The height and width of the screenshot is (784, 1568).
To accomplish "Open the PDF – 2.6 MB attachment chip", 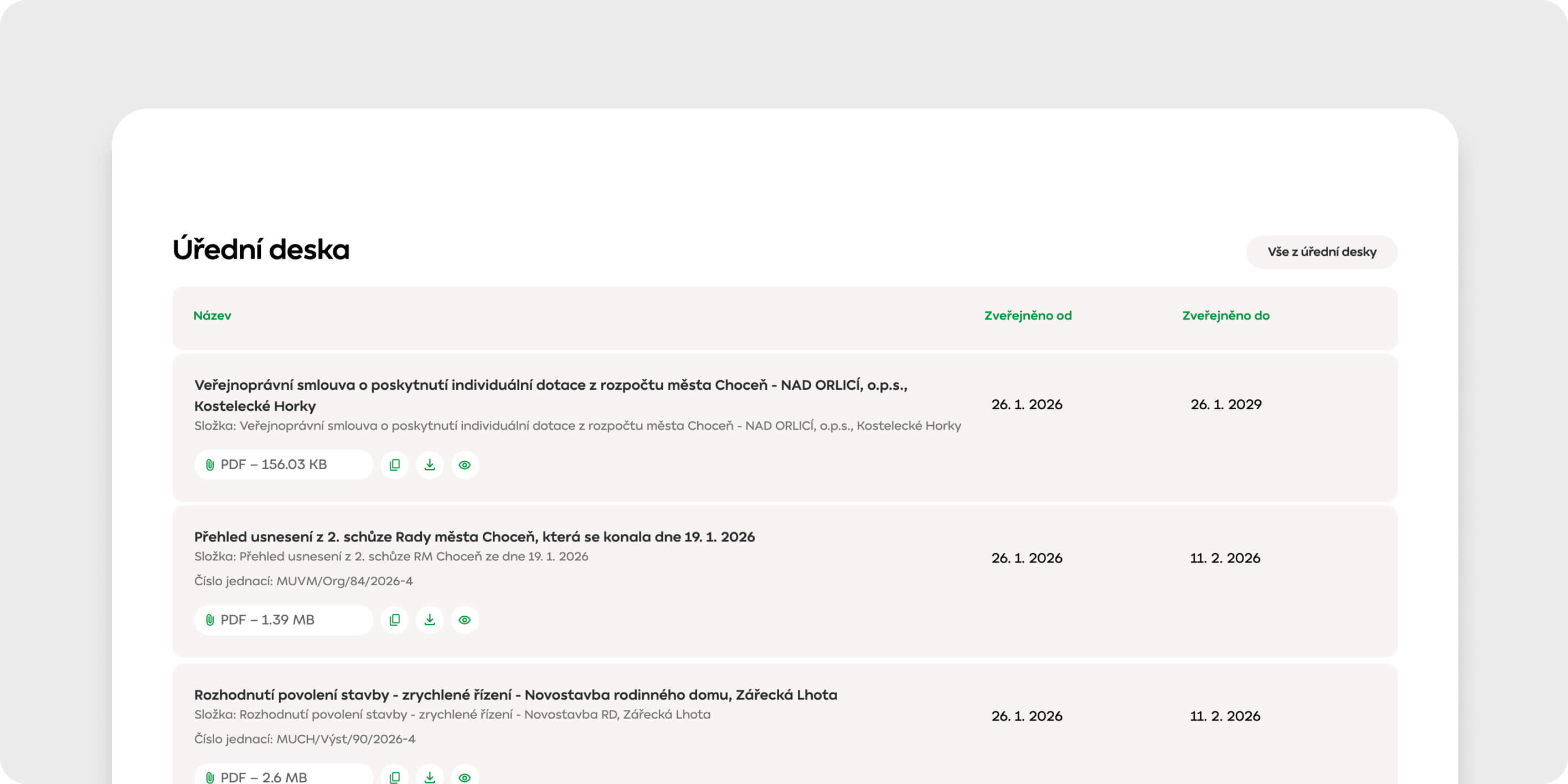I will (x=283, y=777).
